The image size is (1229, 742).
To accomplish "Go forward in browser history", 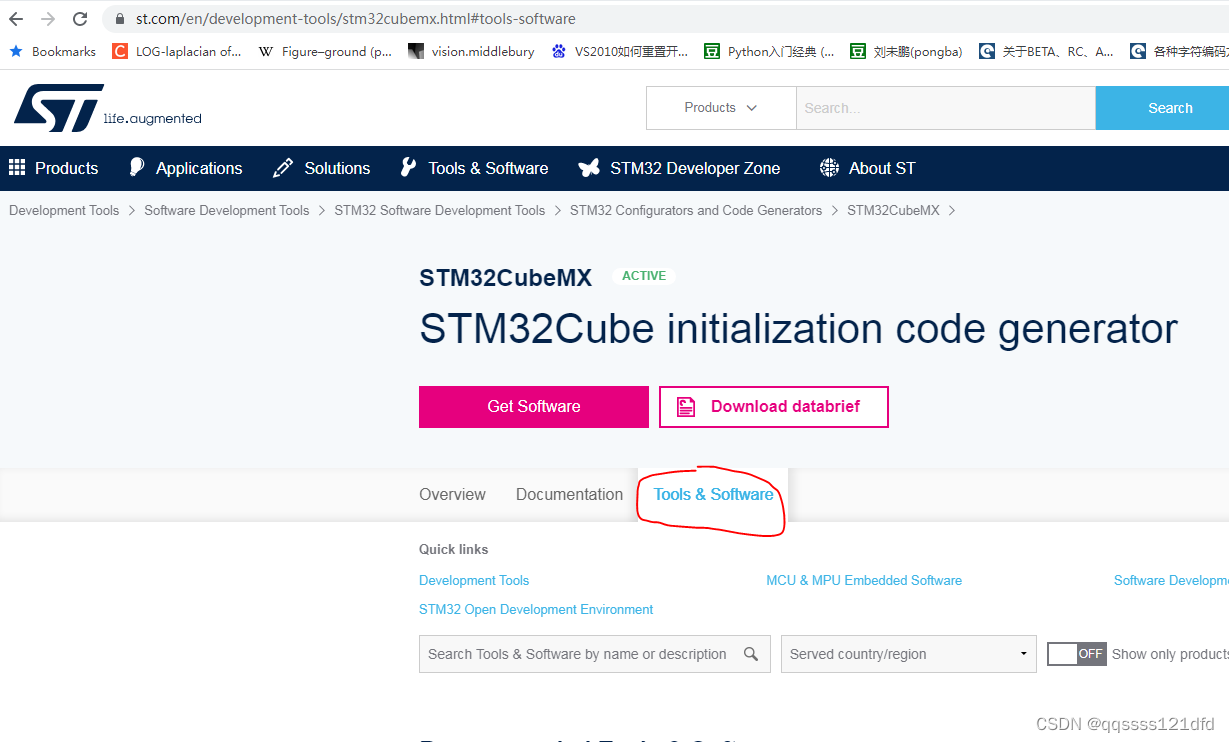I will pos(47,19).
